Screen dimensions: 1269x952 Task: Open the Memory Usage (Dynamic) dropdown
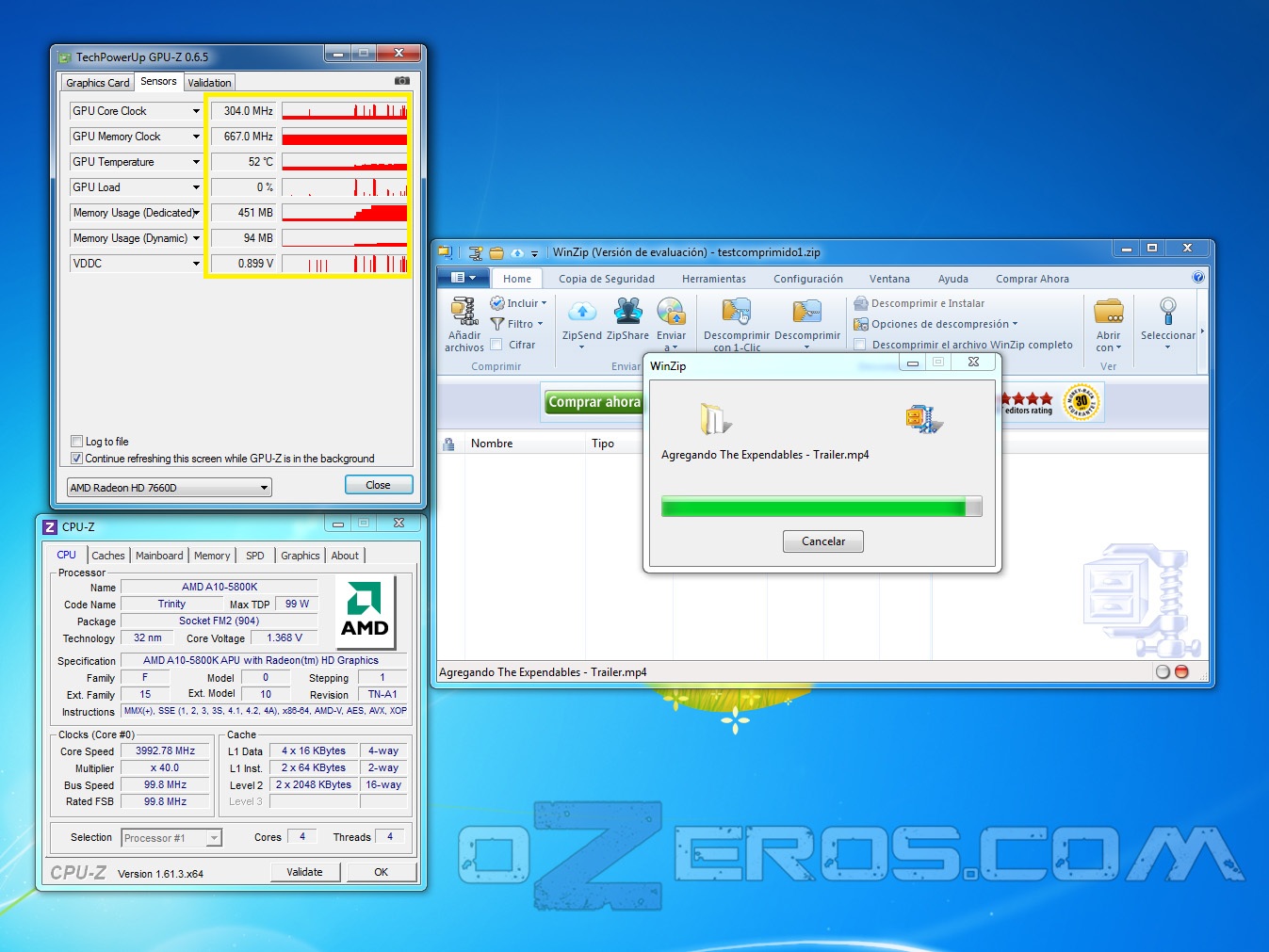196,238
